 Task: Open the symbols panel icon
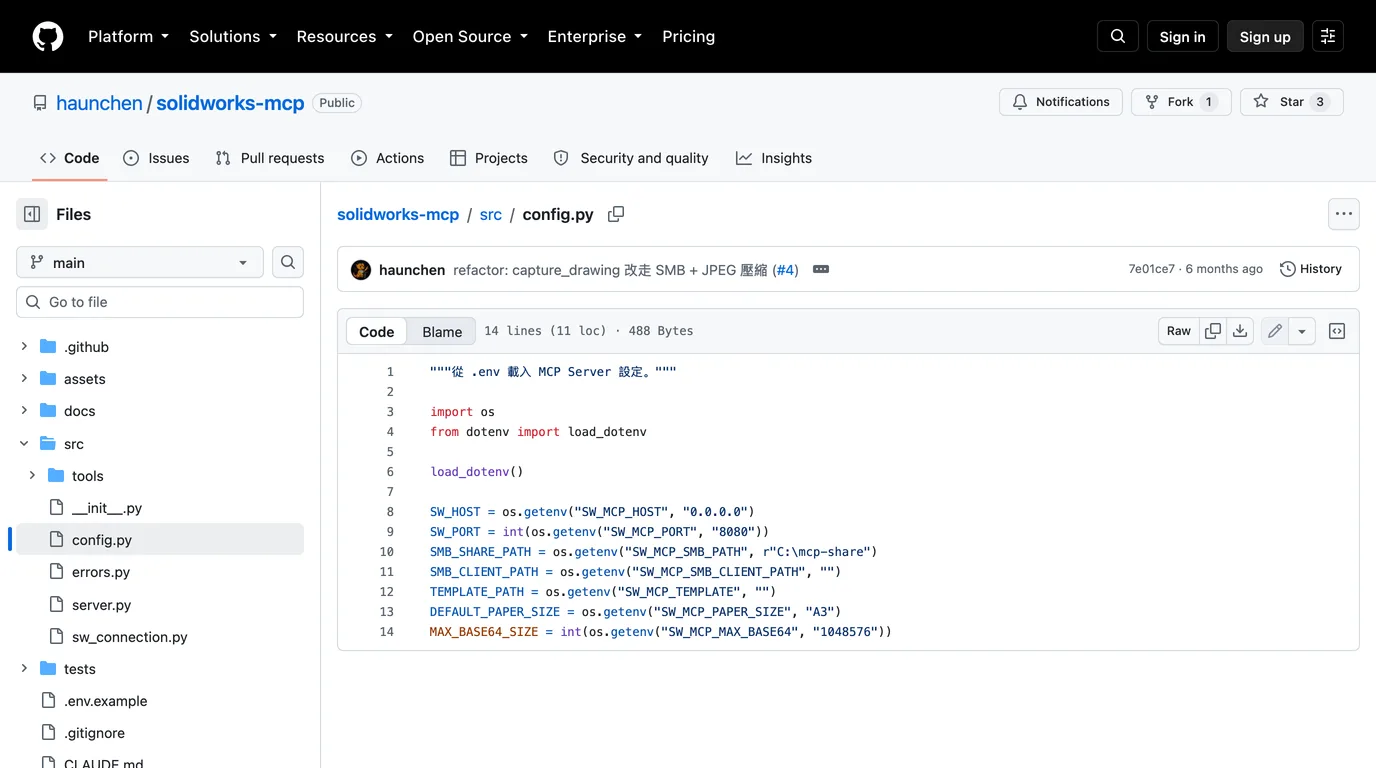[1337, 331]
